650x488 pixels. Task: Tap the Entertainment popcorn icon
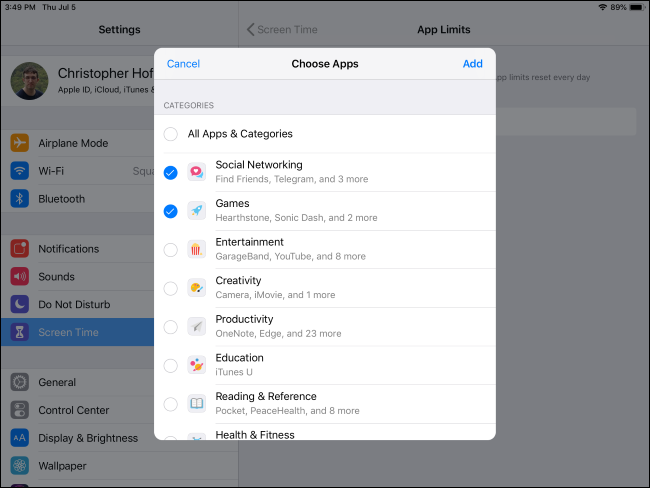pos(197,249)
